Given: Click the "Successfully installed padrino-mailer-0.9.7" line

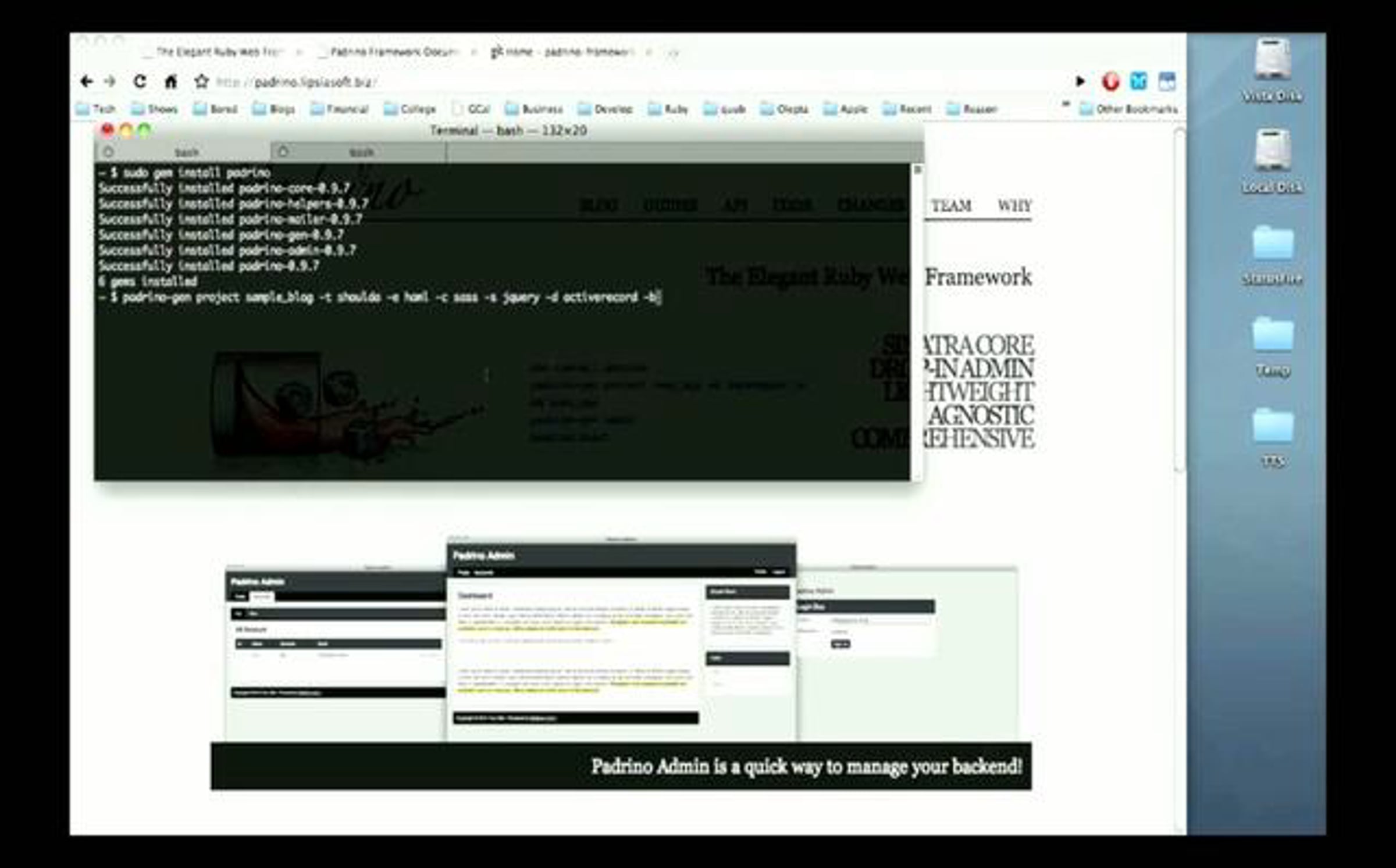Looking at the screenshot, I should point(230,220).
